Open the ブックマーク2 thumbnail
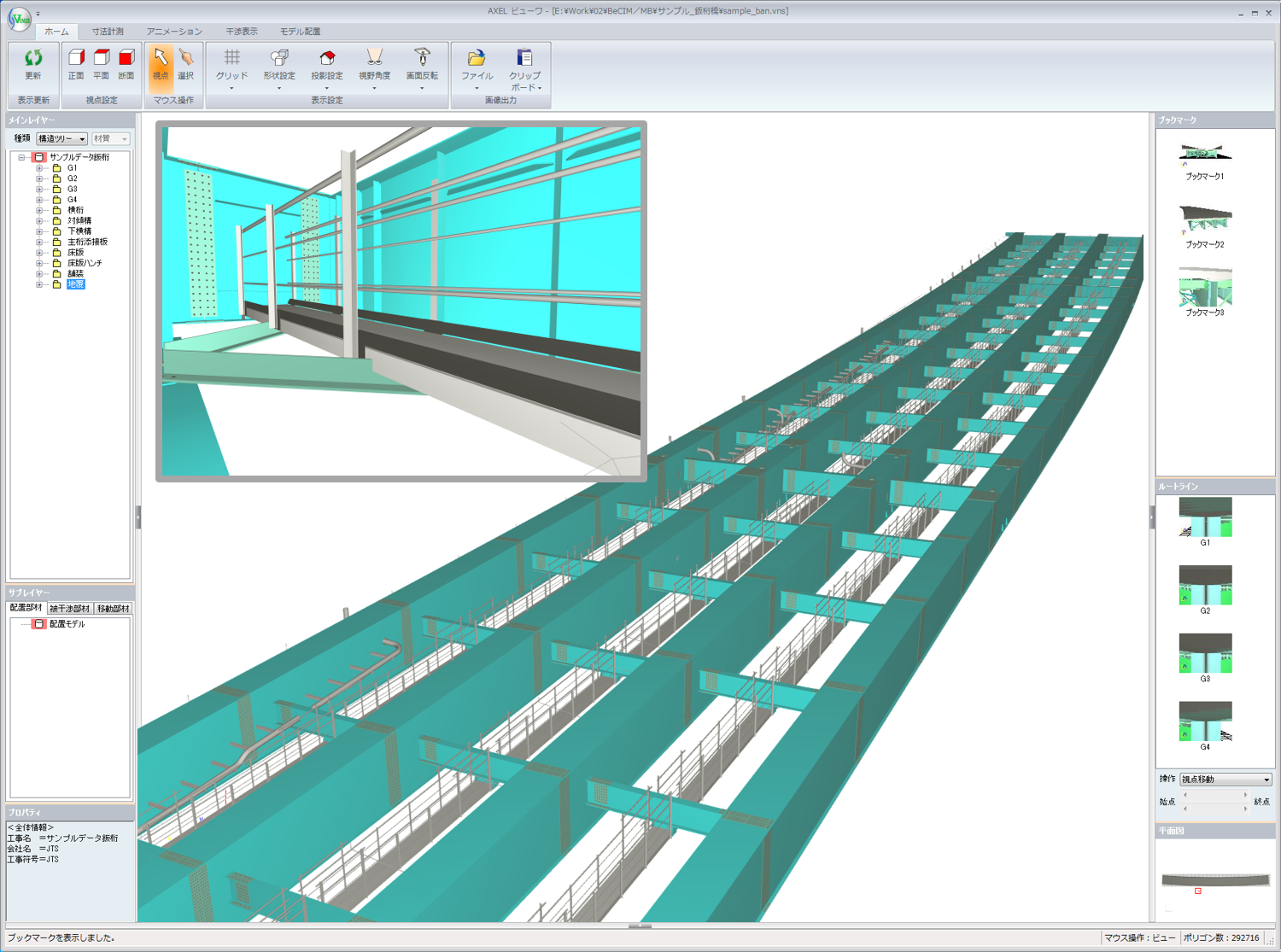This screenshot has width=1281, height=952. pyautogui.click(x=1205, y=220)
